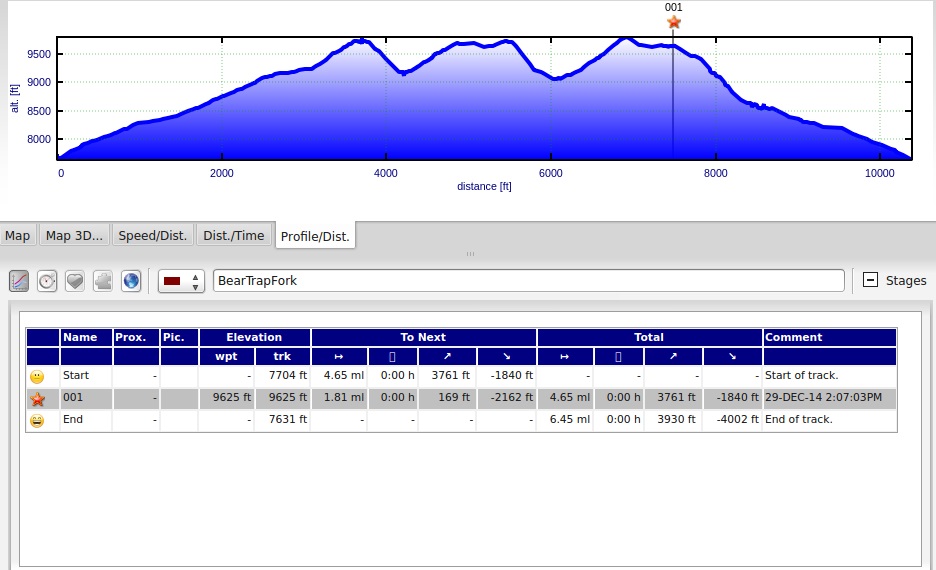Image resolution: width=936 pixels, height=570 pixels.
Task: Click the dark red track color swatch
Action: click(x=172, y=281)
